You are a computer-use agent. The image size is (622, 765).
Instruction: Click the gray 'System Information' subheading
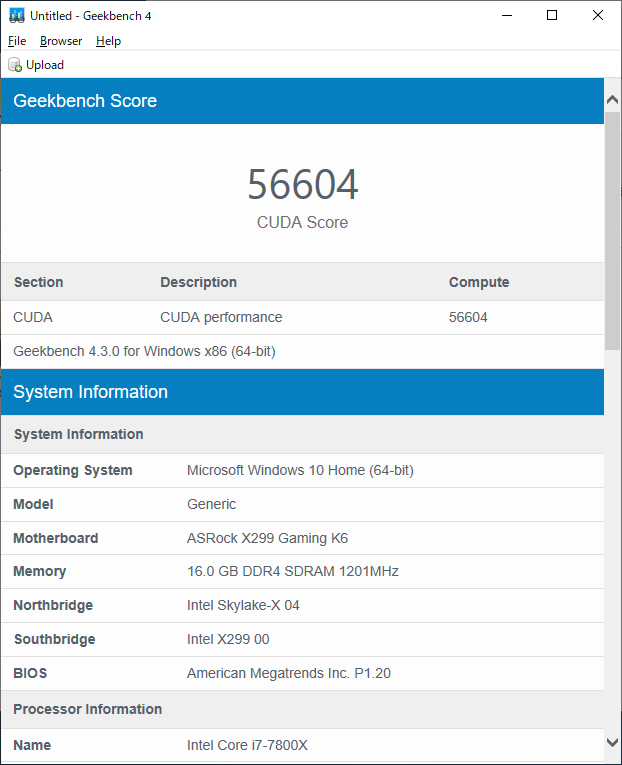(79, 434)
